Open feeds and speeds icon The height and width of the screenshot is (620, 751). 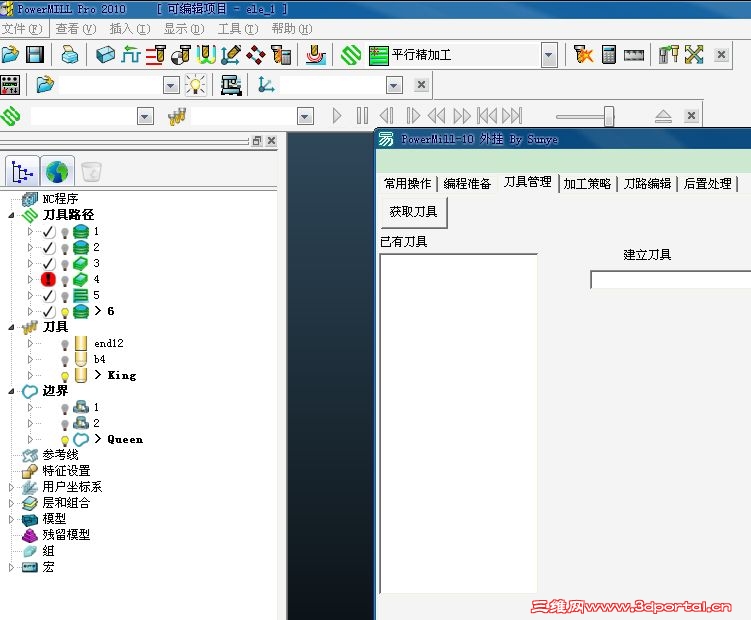131,55
